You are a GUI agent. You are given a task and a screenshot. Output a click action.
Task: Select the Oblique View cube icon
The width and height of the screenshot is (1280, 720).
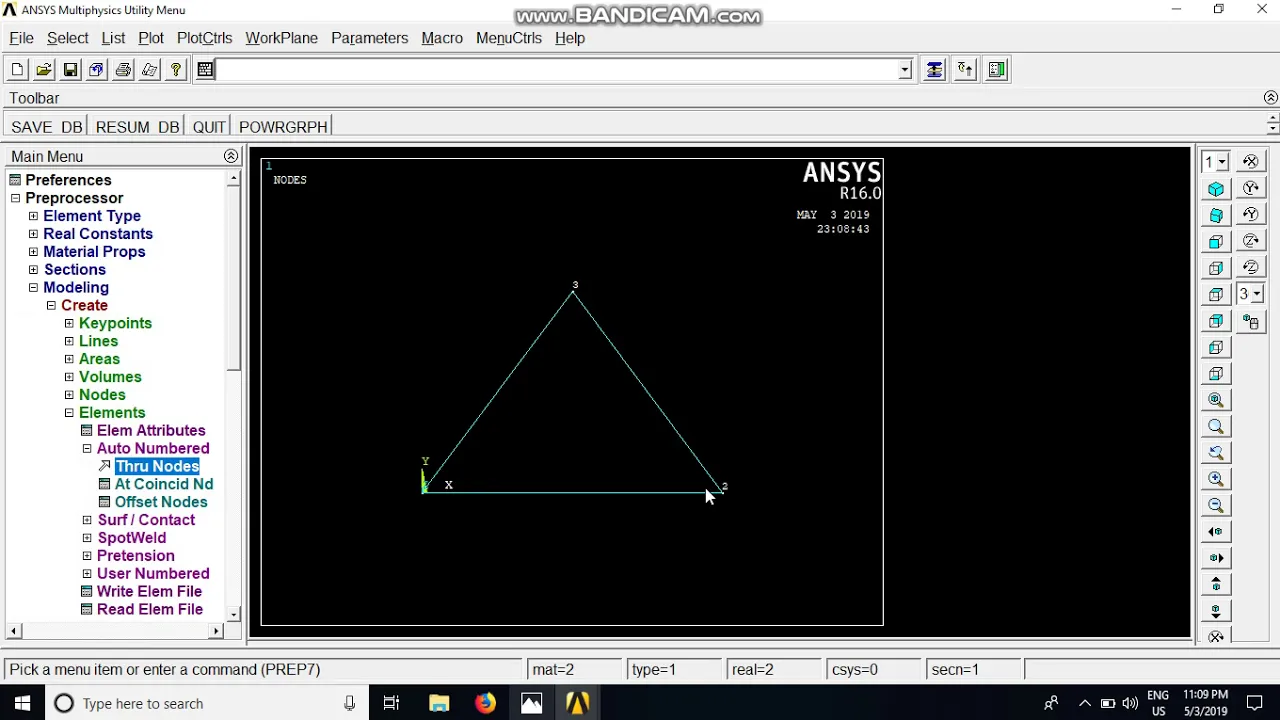(1216, 215)
